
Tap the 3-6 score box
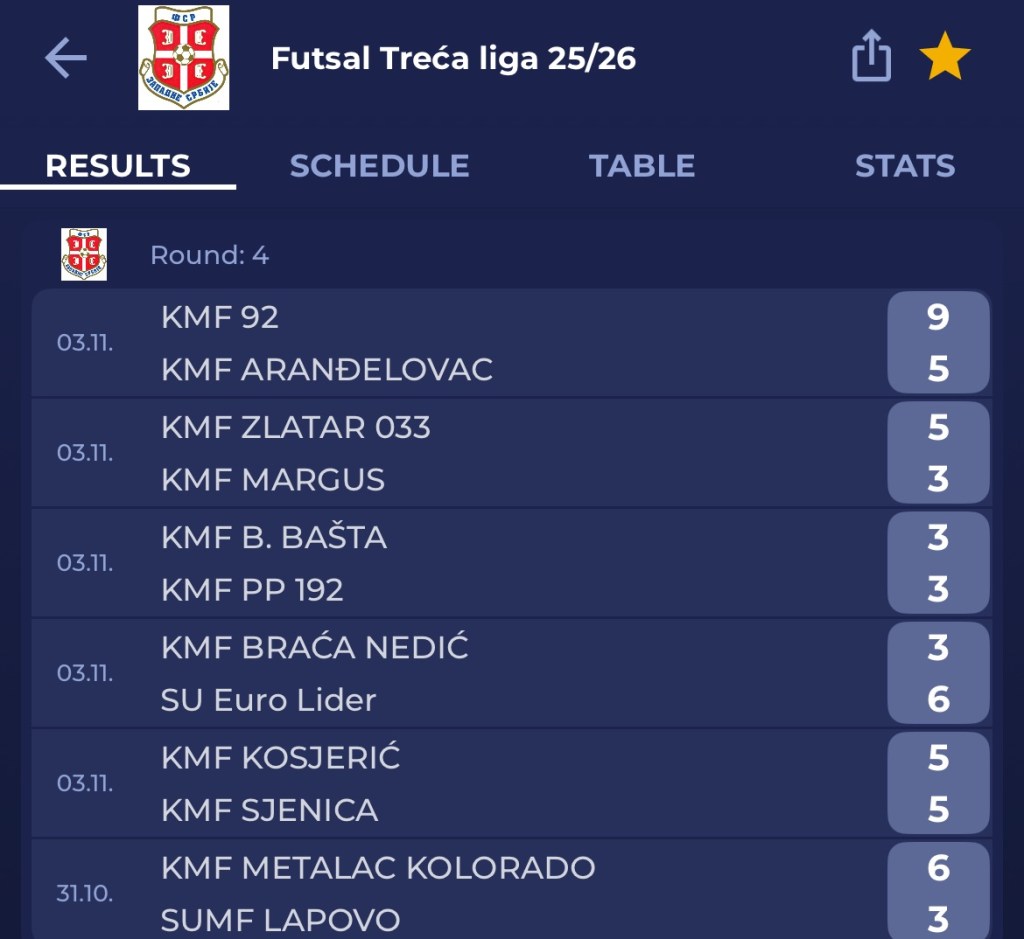[937, 673]
